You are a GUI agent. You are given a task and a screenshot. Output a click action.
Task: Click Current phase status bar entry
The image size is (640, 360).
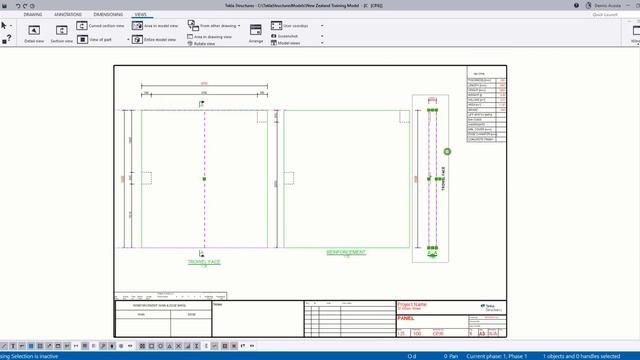click(x=497, y=356)
